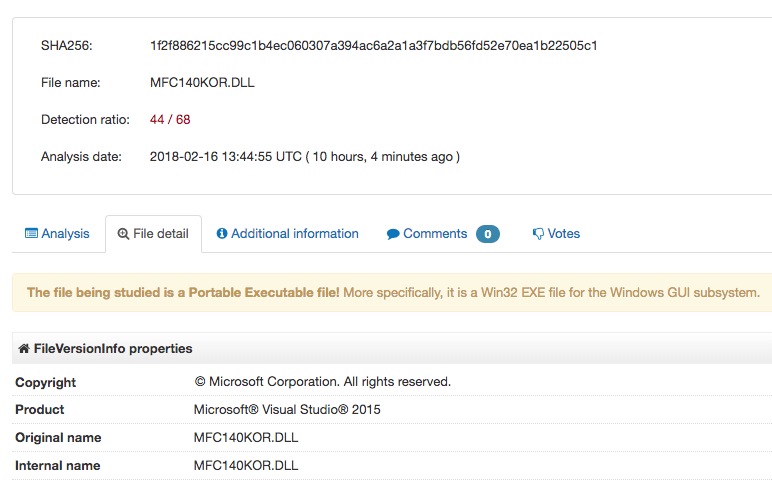Click the SHA256 hash value
The height and width of the screenshot is (483, 772).
click(373, 45)
